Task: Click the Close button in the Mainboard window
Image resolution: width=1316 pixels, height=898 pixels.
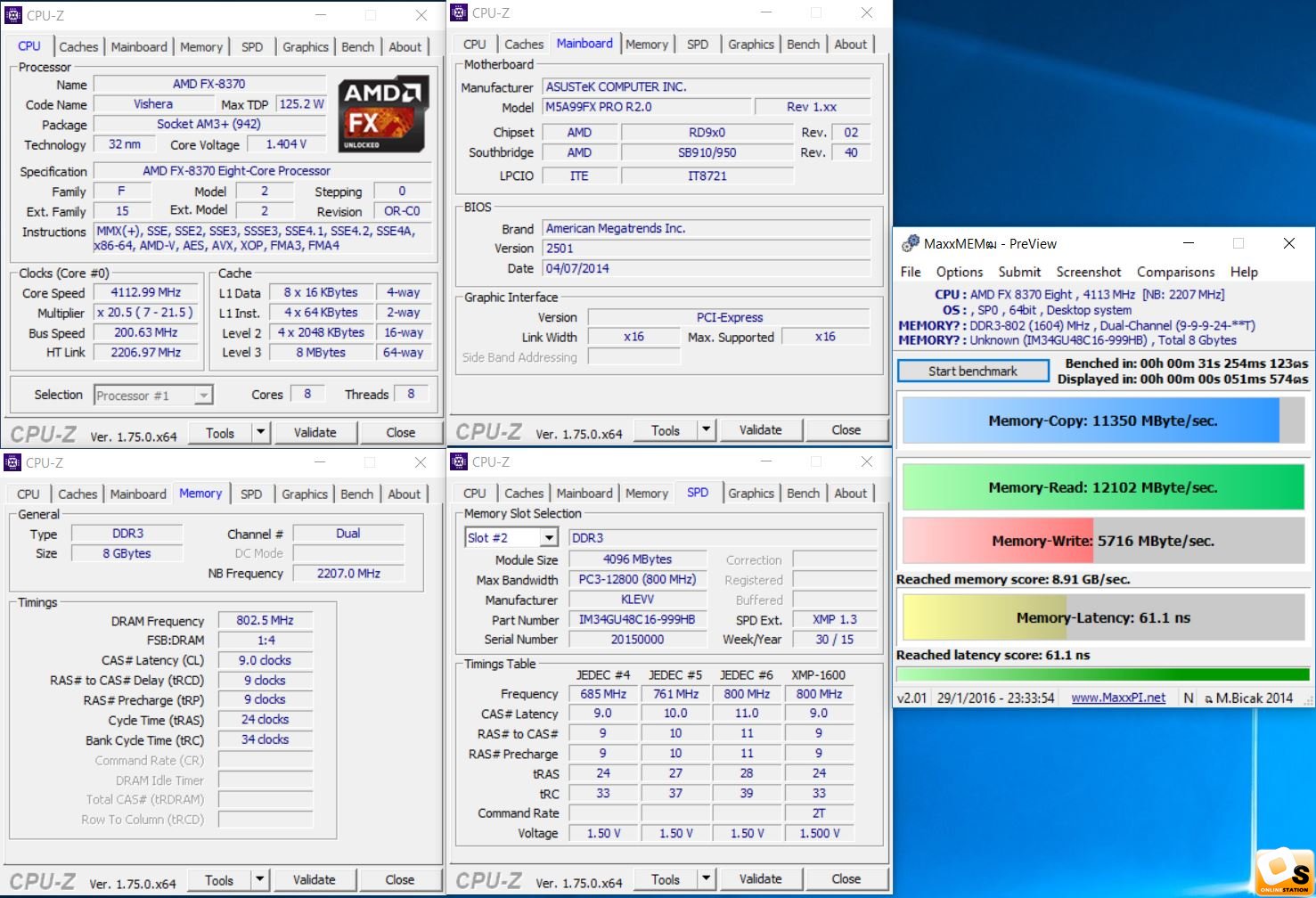Action: point(846,430)
